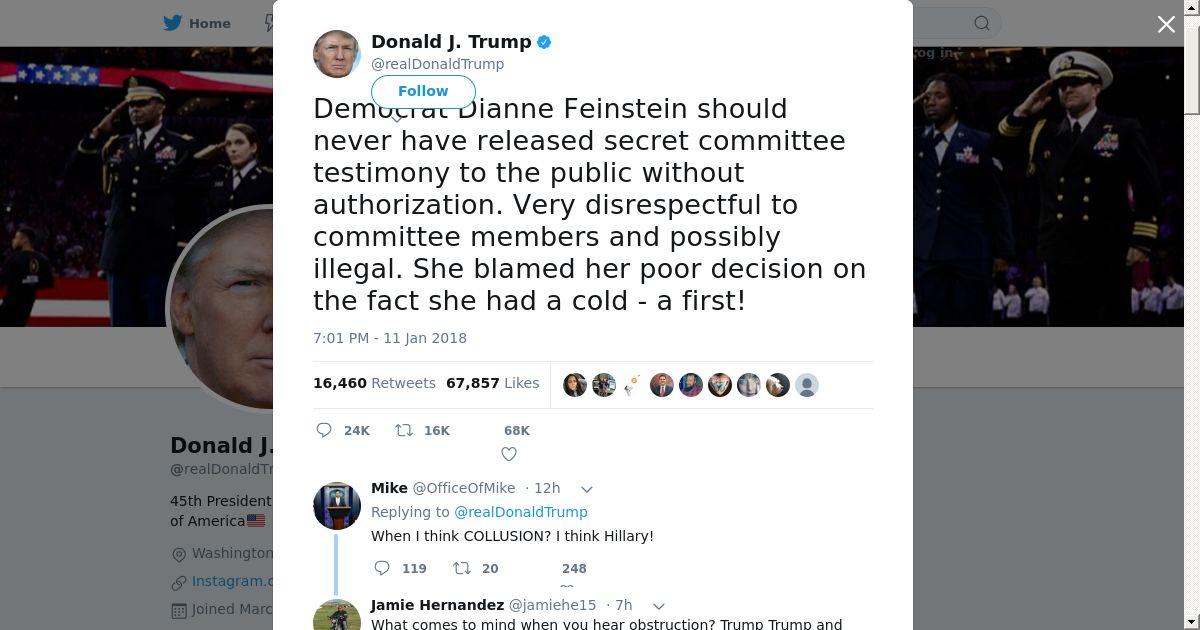
Task: Open the Home tab in top navigation
Action: click(197, 23)
